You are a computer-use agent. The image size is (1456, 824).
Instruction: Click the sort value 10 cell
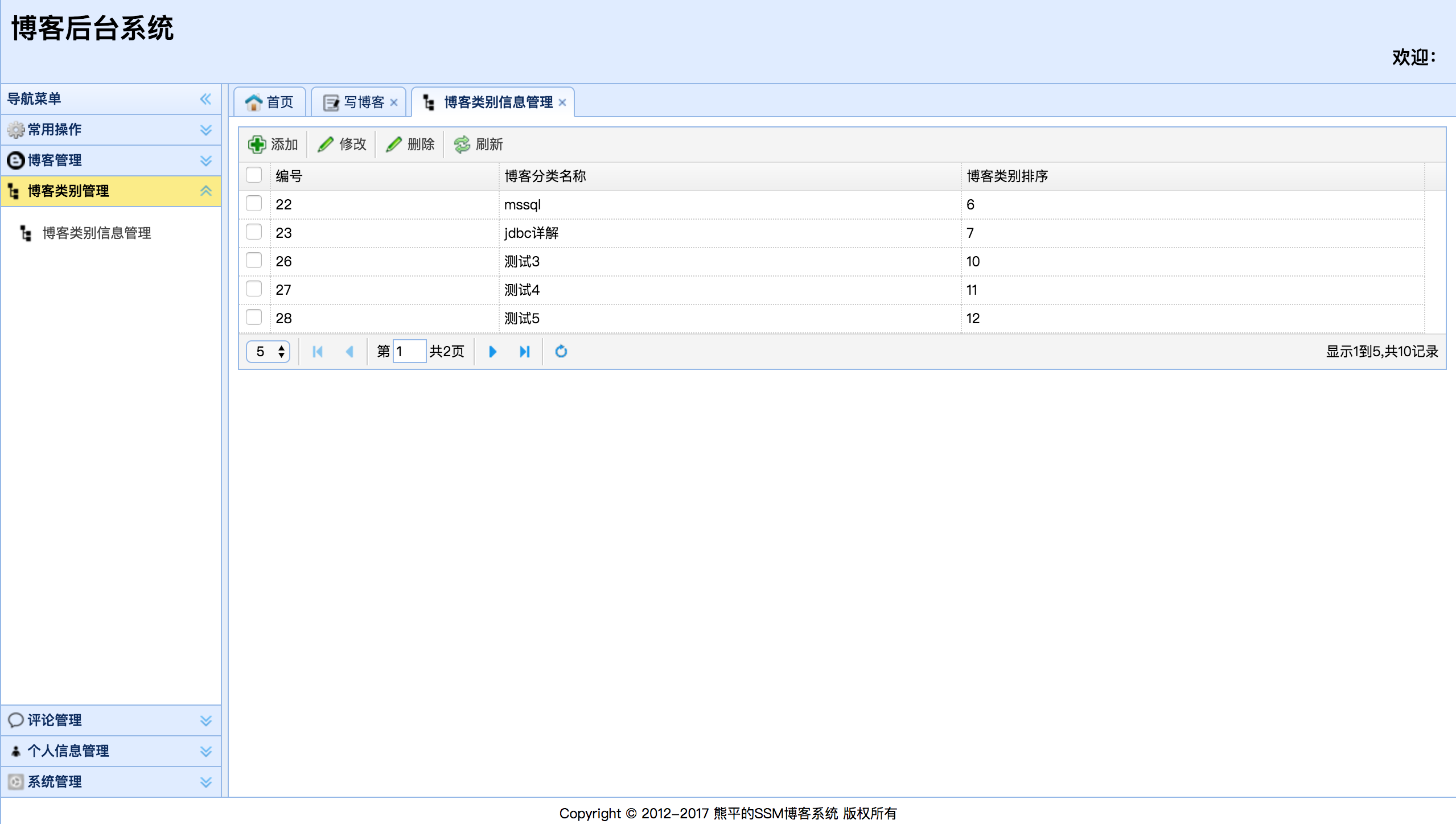click(1193, 262)
